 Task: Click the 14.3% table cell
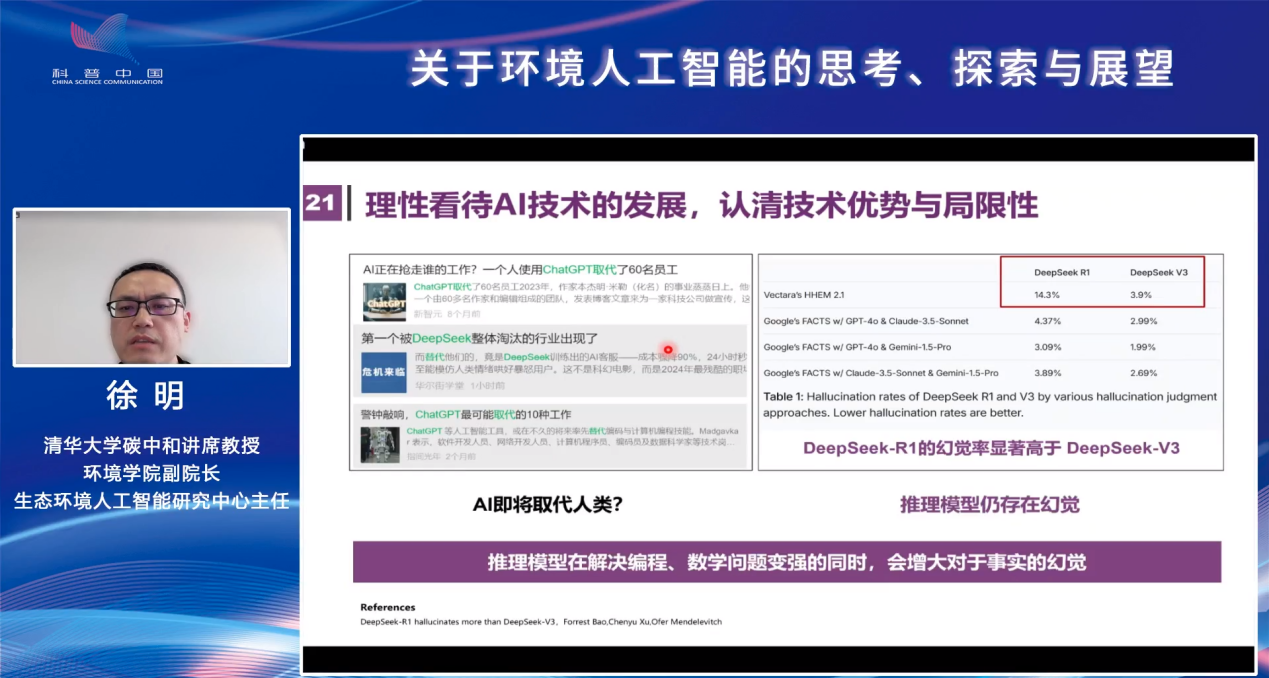coord(1047,295)
